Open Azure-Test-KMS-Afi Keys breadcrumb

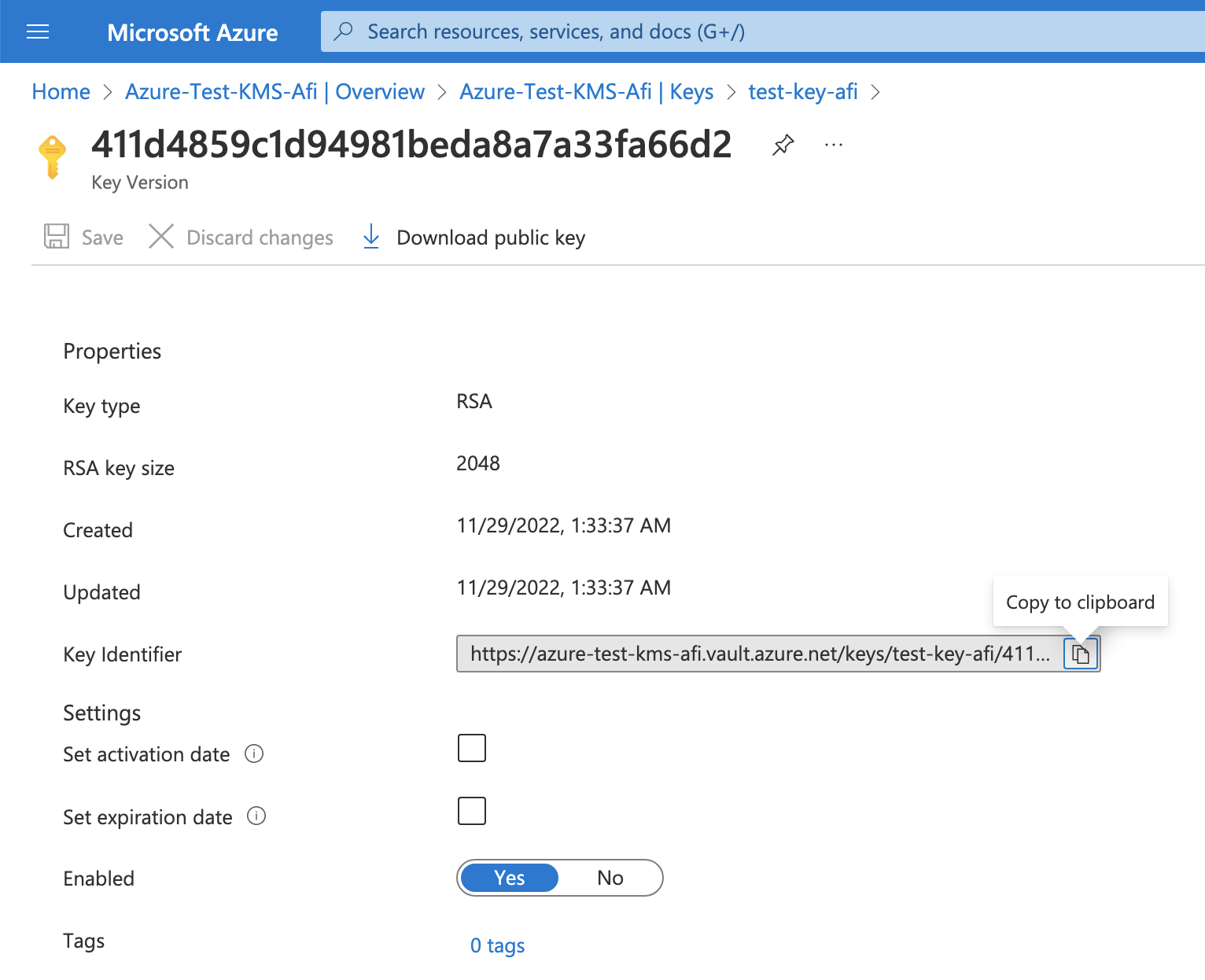click(x=587, y=92)
